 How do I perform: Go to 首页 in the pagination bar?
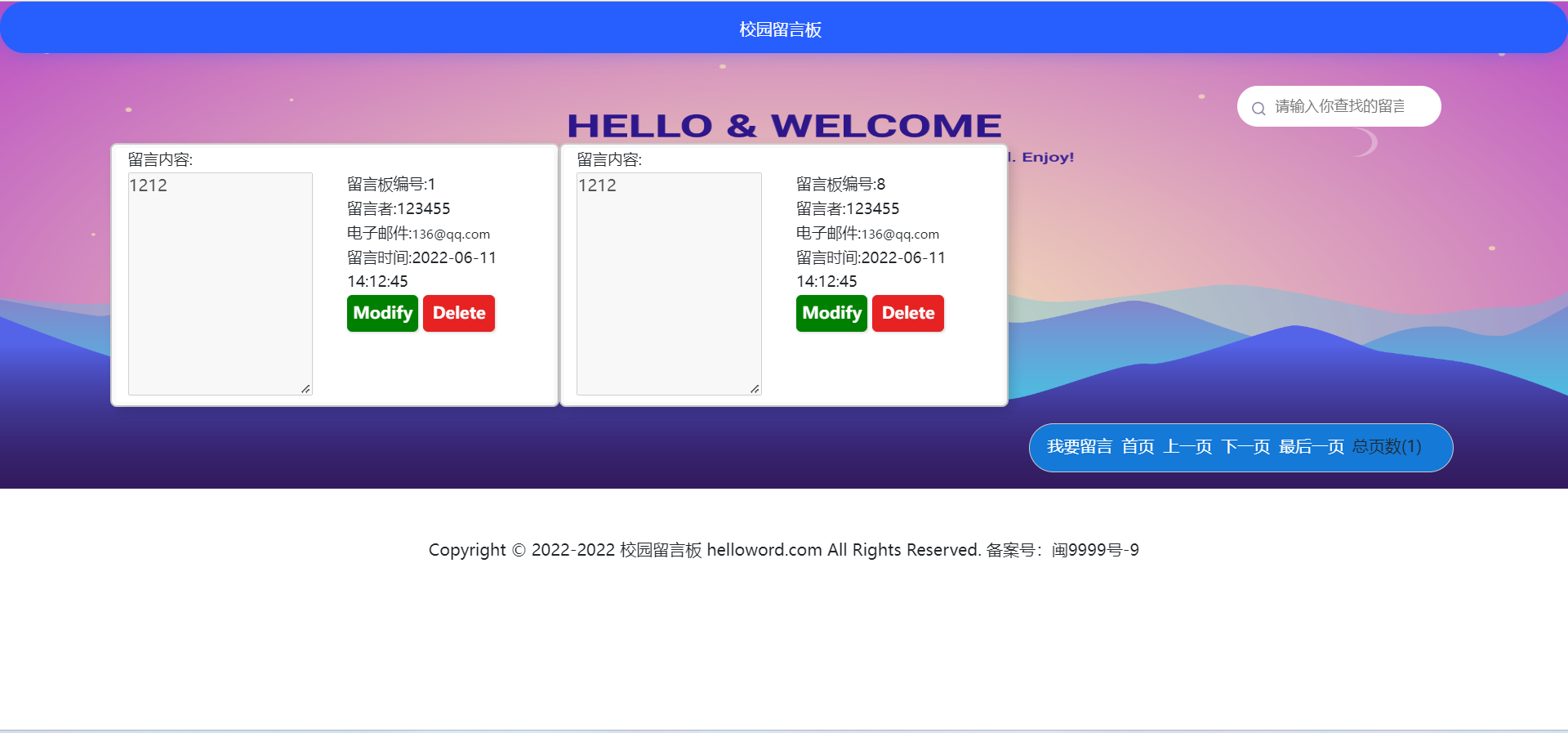(x=1138, y=447)
